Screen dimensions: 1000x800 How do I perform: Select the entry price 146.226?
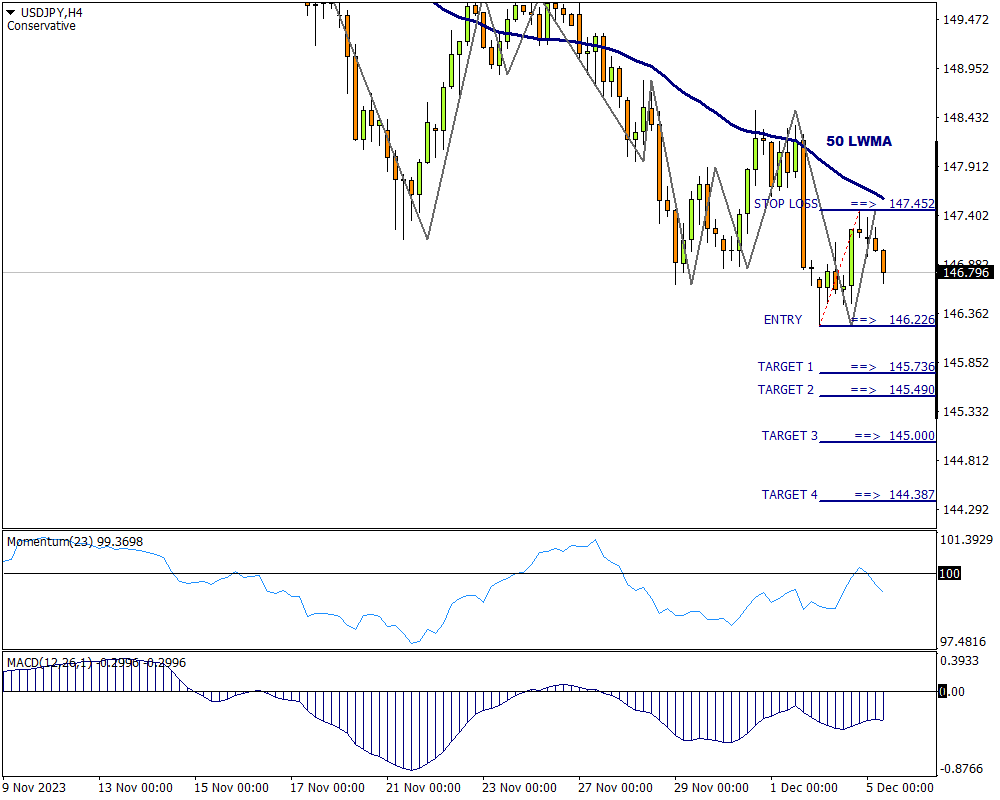[911, 320]
